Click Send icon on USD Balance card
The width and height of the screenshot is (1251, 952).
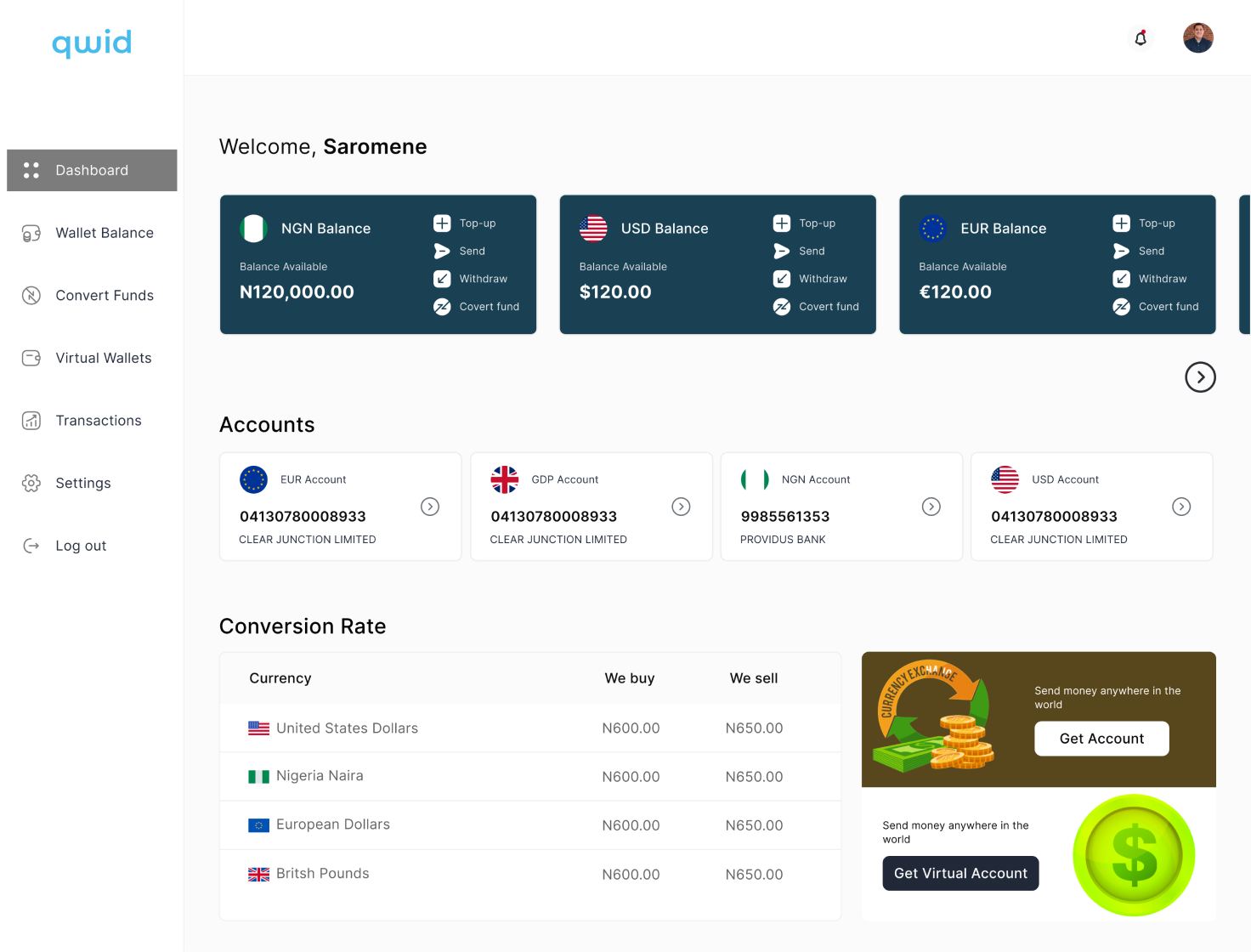(x=781, y=251)
